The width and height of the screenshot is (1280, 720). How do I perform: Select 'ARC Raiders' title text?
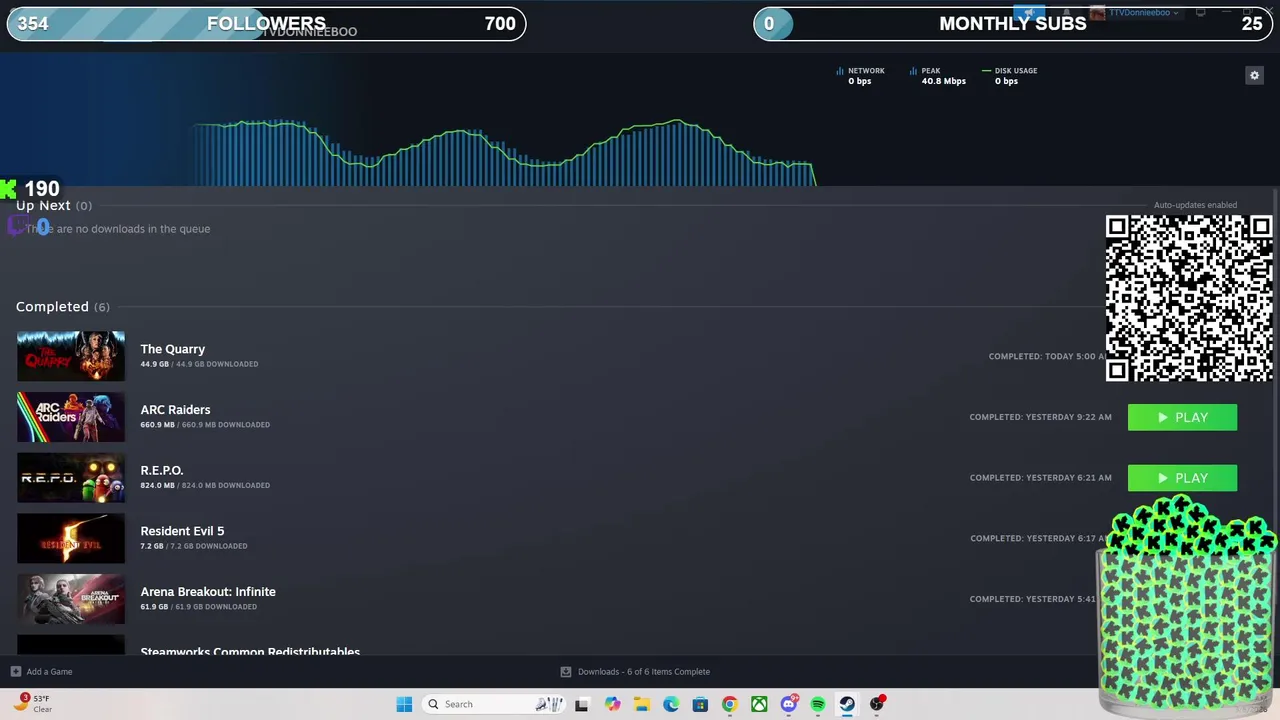click(175, 410)
